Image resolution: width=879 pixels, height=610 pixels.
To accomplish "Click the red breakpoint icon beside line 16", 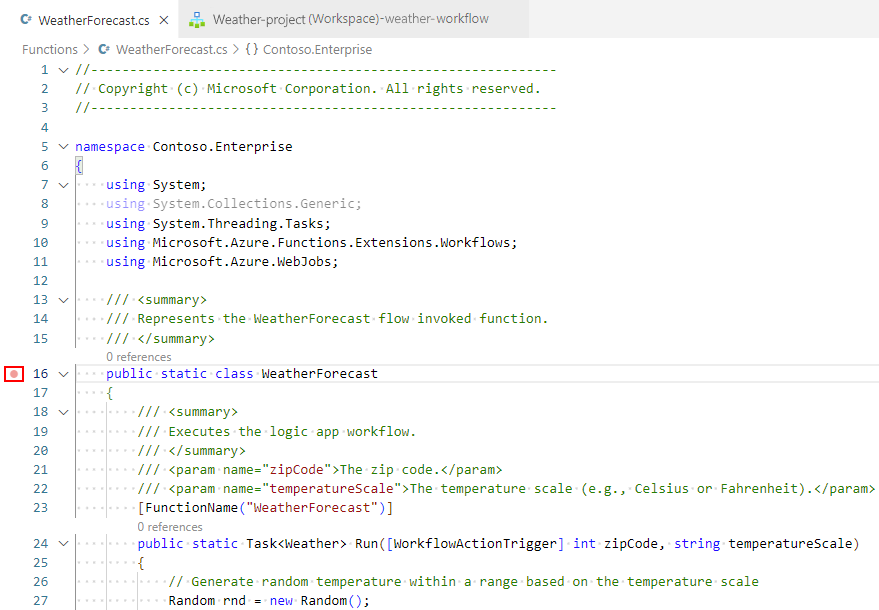I will point(14,373).
